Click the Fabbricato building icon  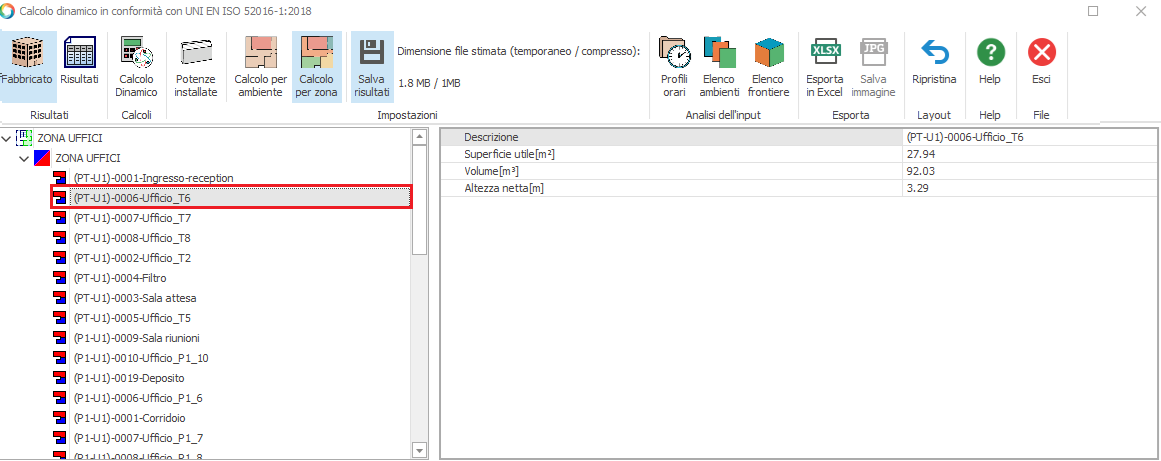pos(27,64)
